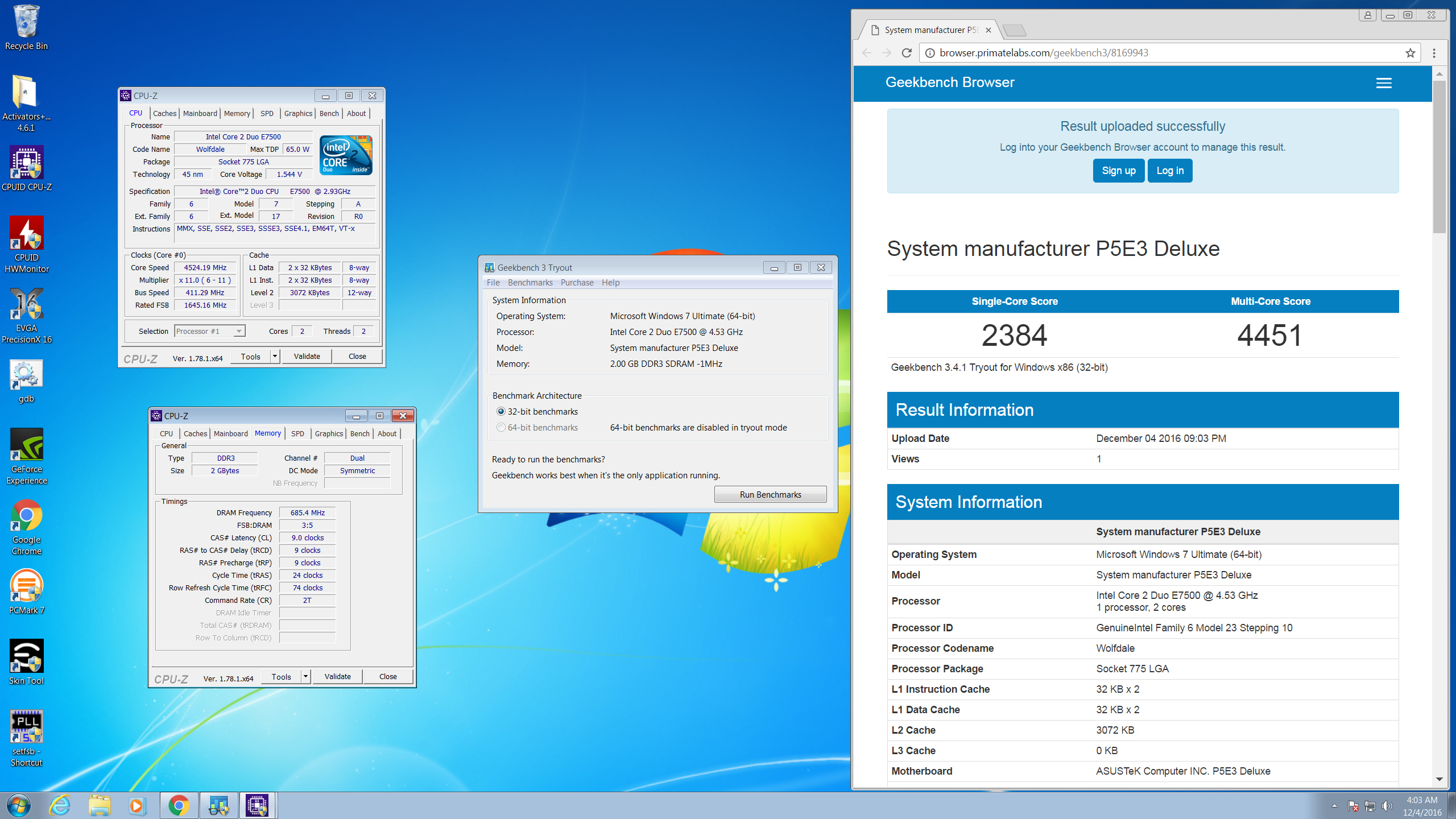Open the Activators 4.6.1 folder icon
This screenshot has width=1456, height=819.
tap(26, 103)
